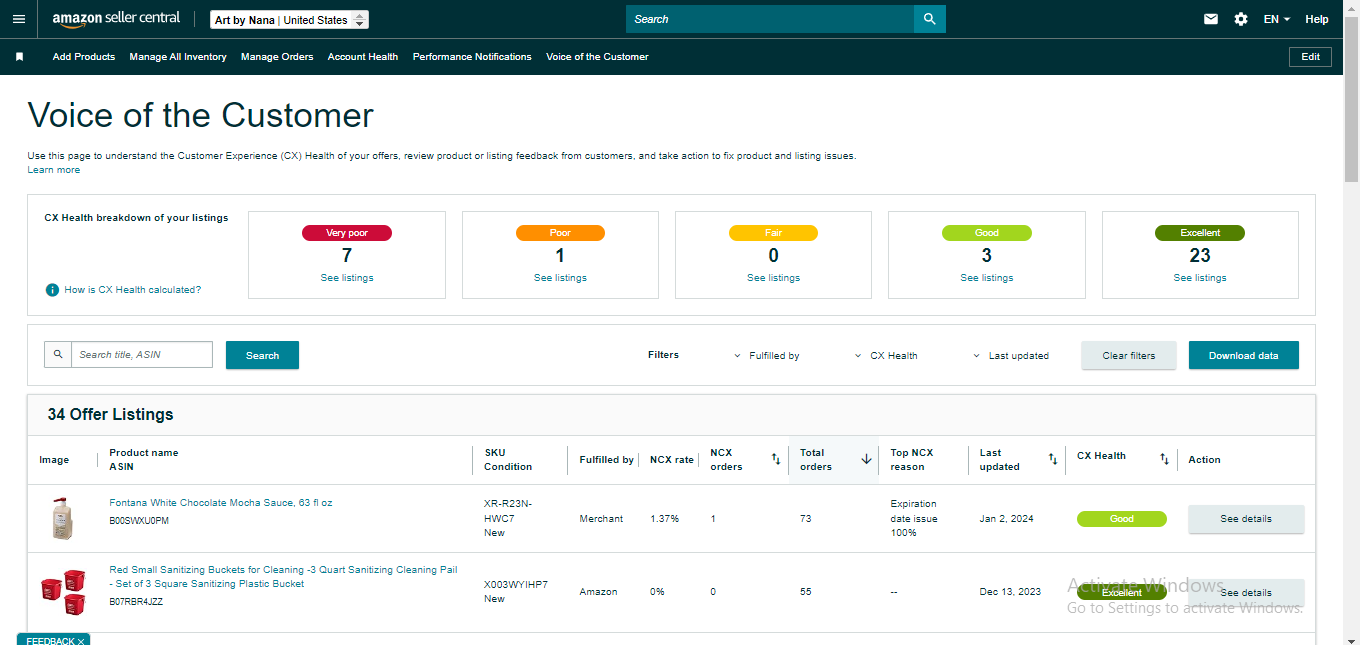Click the page vertical scrollbar
Image resolution: width=1360 pixels, height=645 pixels.
point(1351,100)
